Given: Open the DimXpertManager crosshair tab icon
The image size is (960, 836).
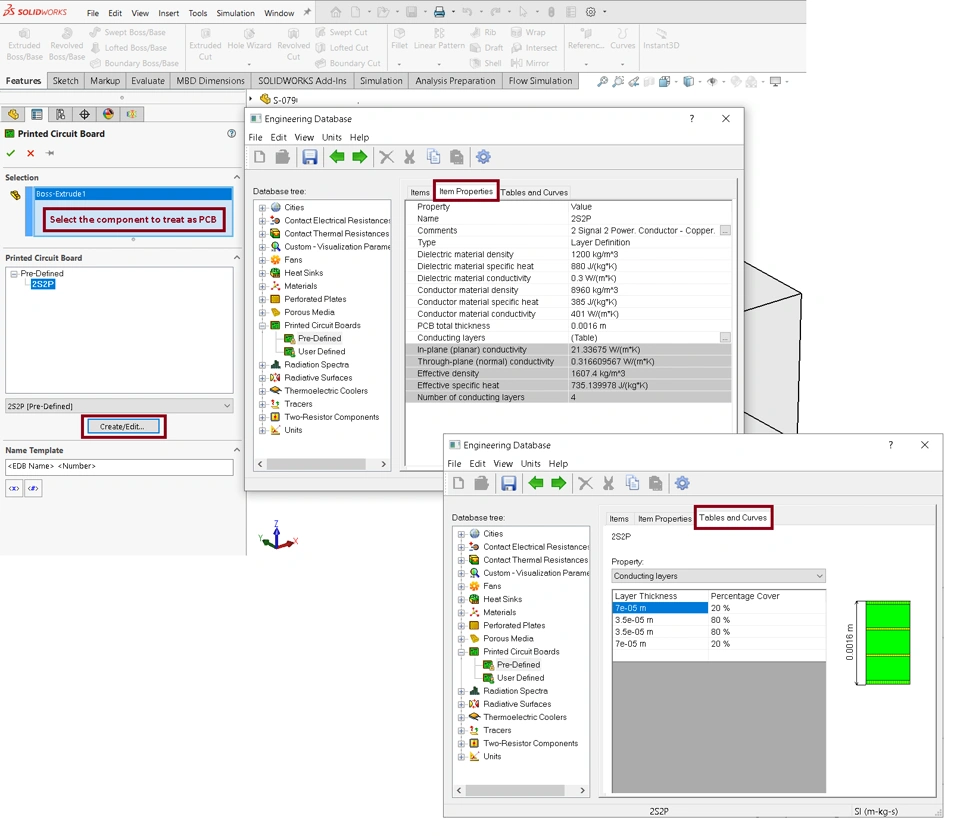Looking at the screenshot, I should point(84,114).
